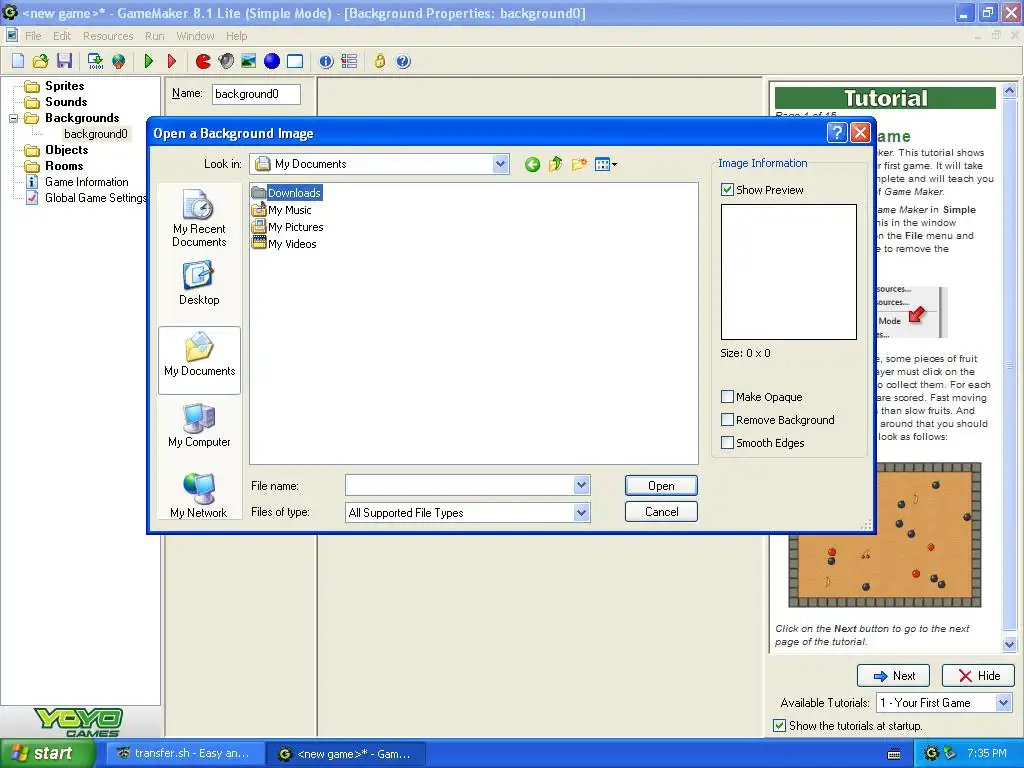Click the File name input field
1024x768 pixels.
click(x=459, y=485)
